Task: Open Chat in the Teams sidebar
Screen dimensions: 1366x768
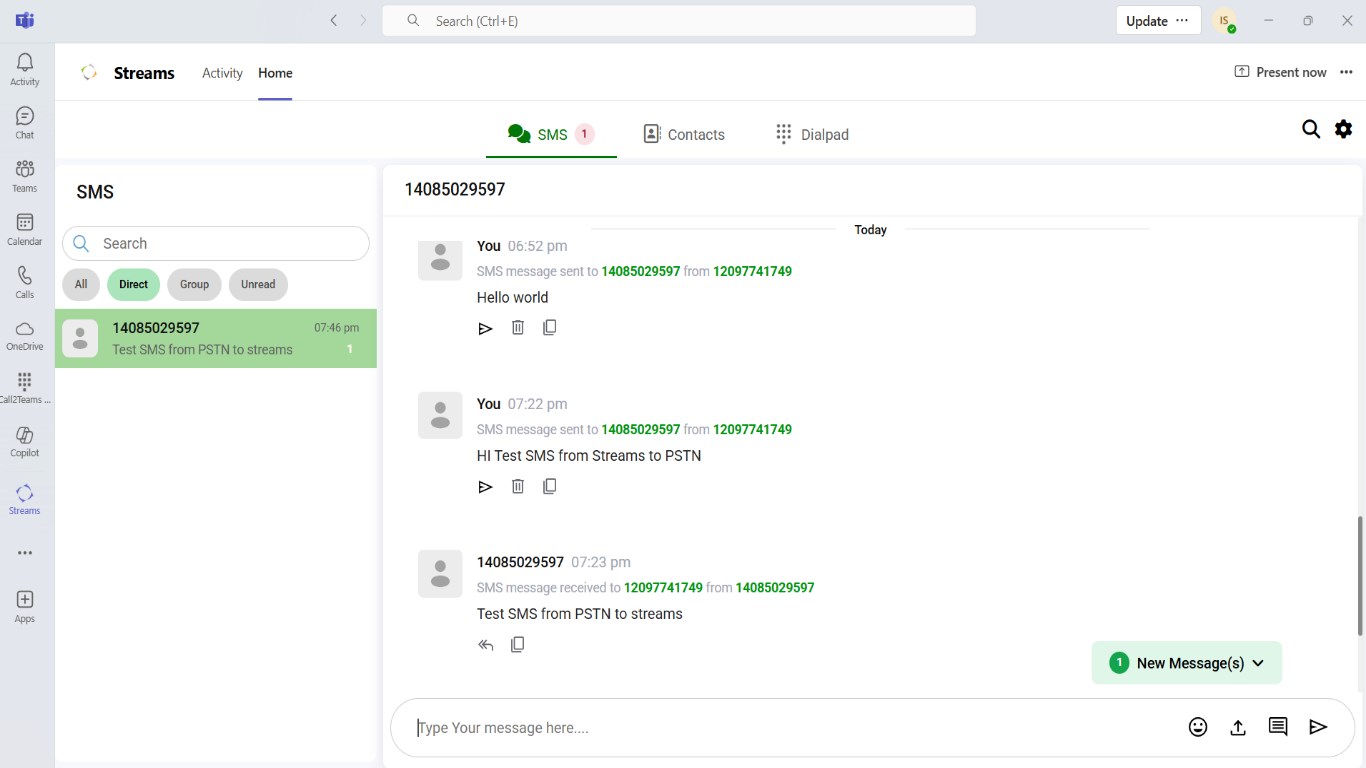Action: 25,123
